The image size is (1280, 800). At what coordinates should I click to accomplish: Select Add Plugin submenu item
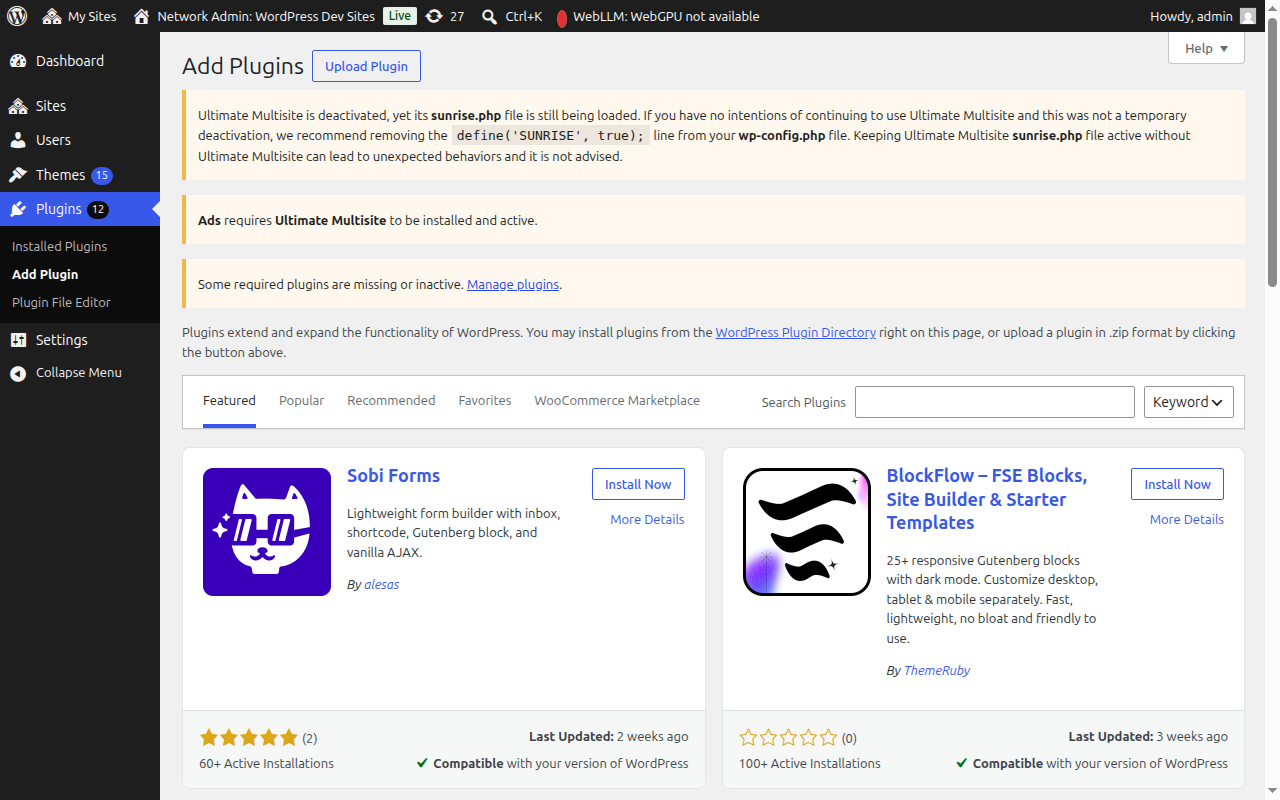coord(45,274)
